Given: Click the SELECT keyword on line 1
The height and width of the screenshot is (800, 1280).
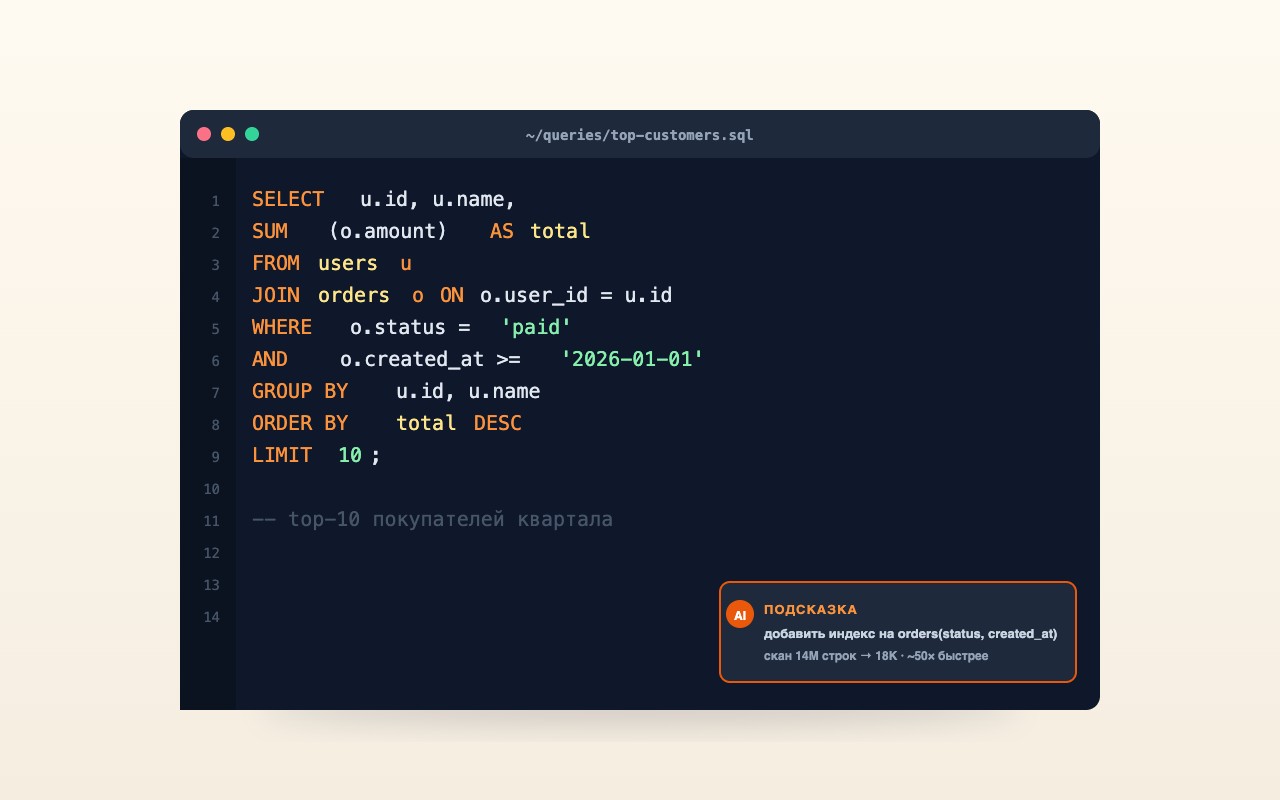Looking at the screenshot, I should click(288, 199).
